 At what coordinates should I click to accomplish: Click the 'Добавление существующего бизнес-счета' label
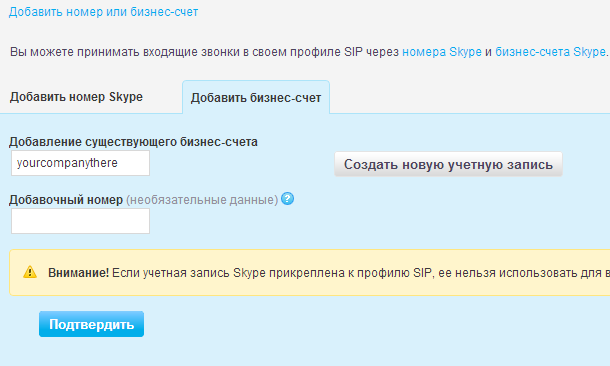coord(133,142)
